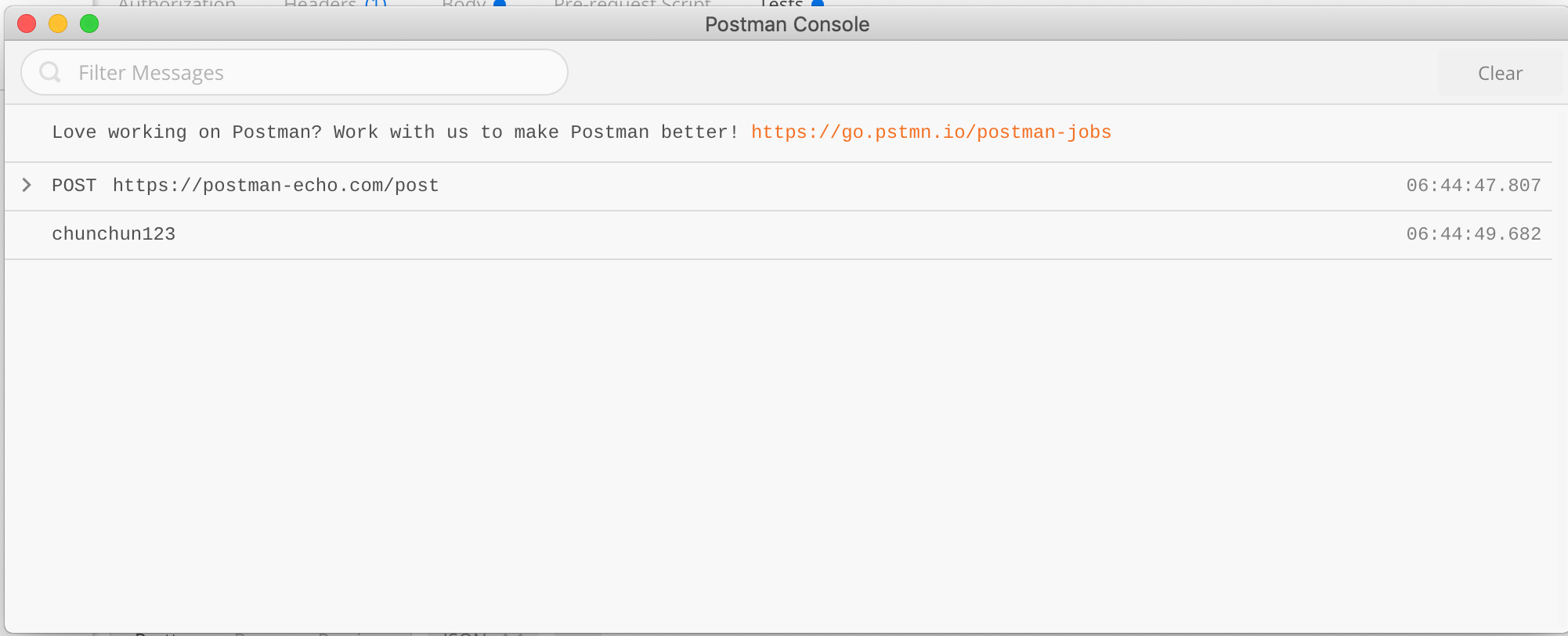Open the Pre-request Script tab
1568x636 pixels.
tap(632, 3)
